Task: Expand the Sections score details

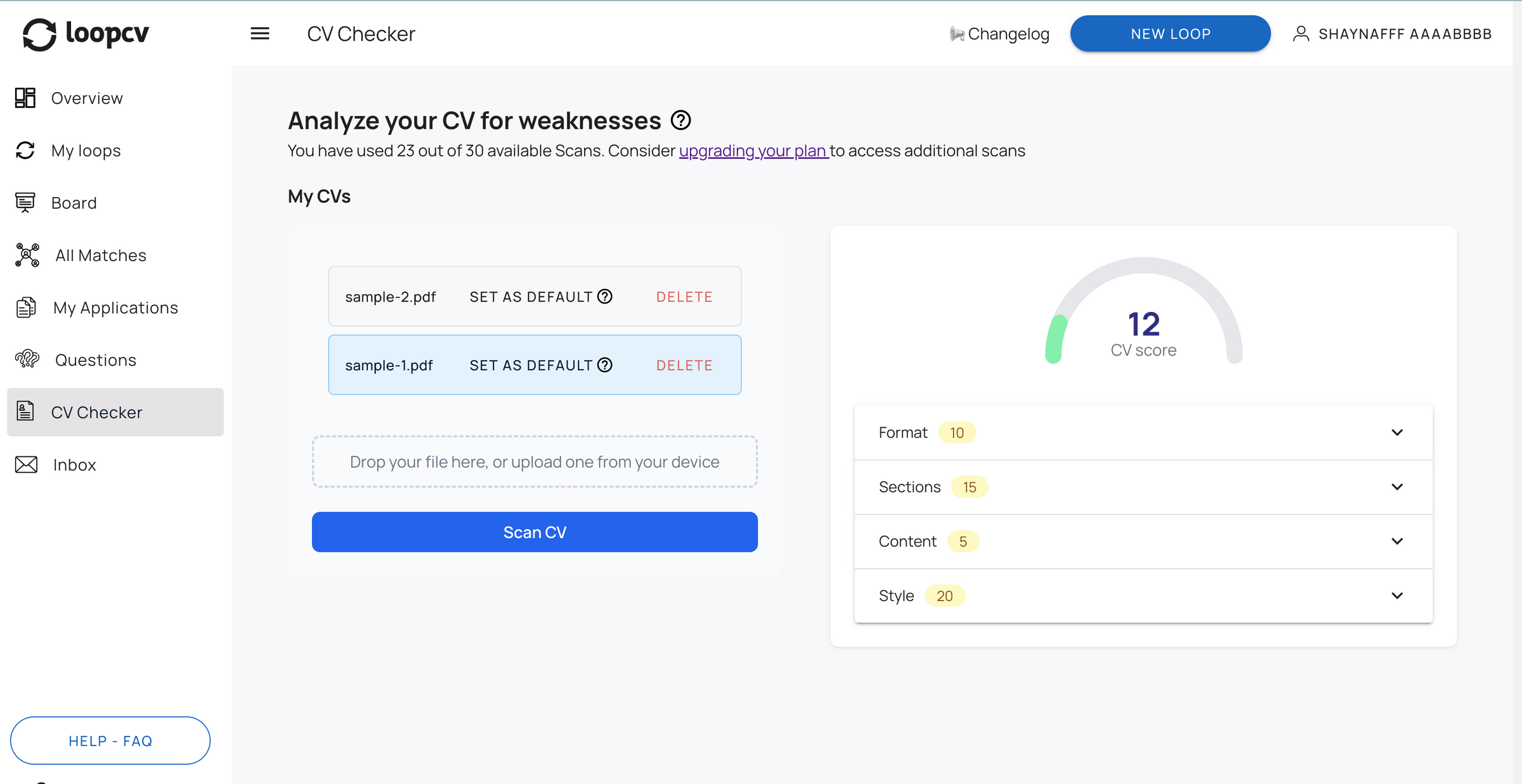Action: (x=1397, y=487)
